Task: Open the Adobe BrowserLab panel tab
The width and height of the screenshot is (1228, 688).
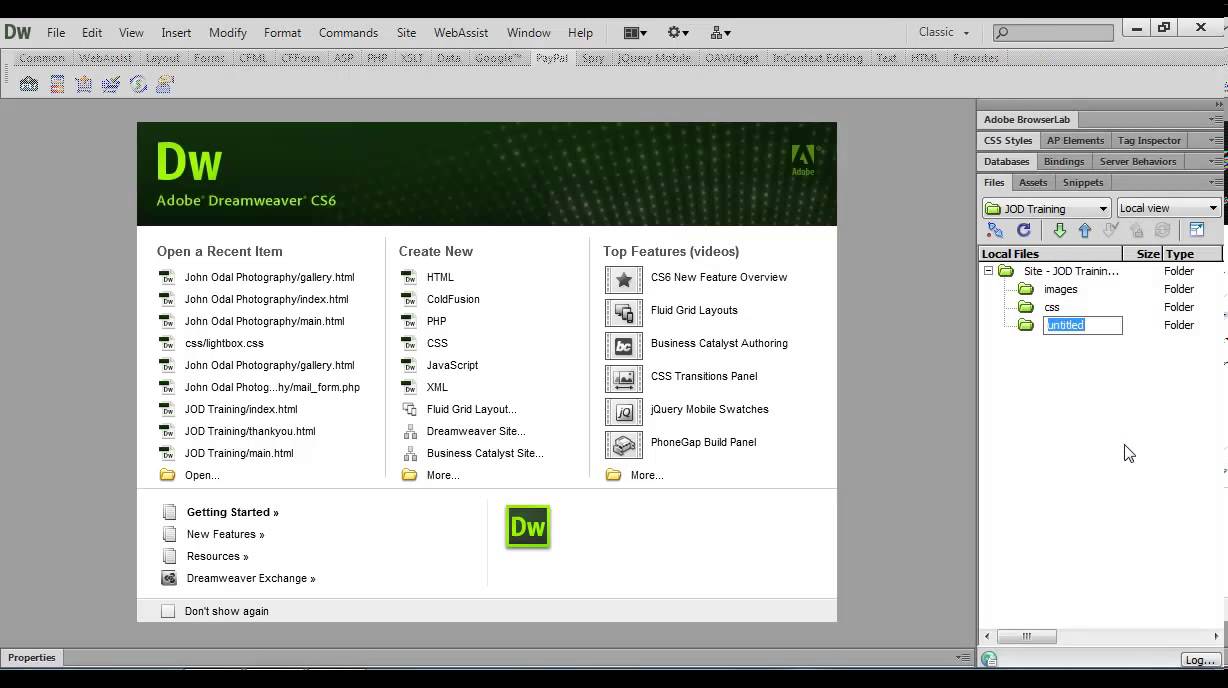Action: 1027,119
